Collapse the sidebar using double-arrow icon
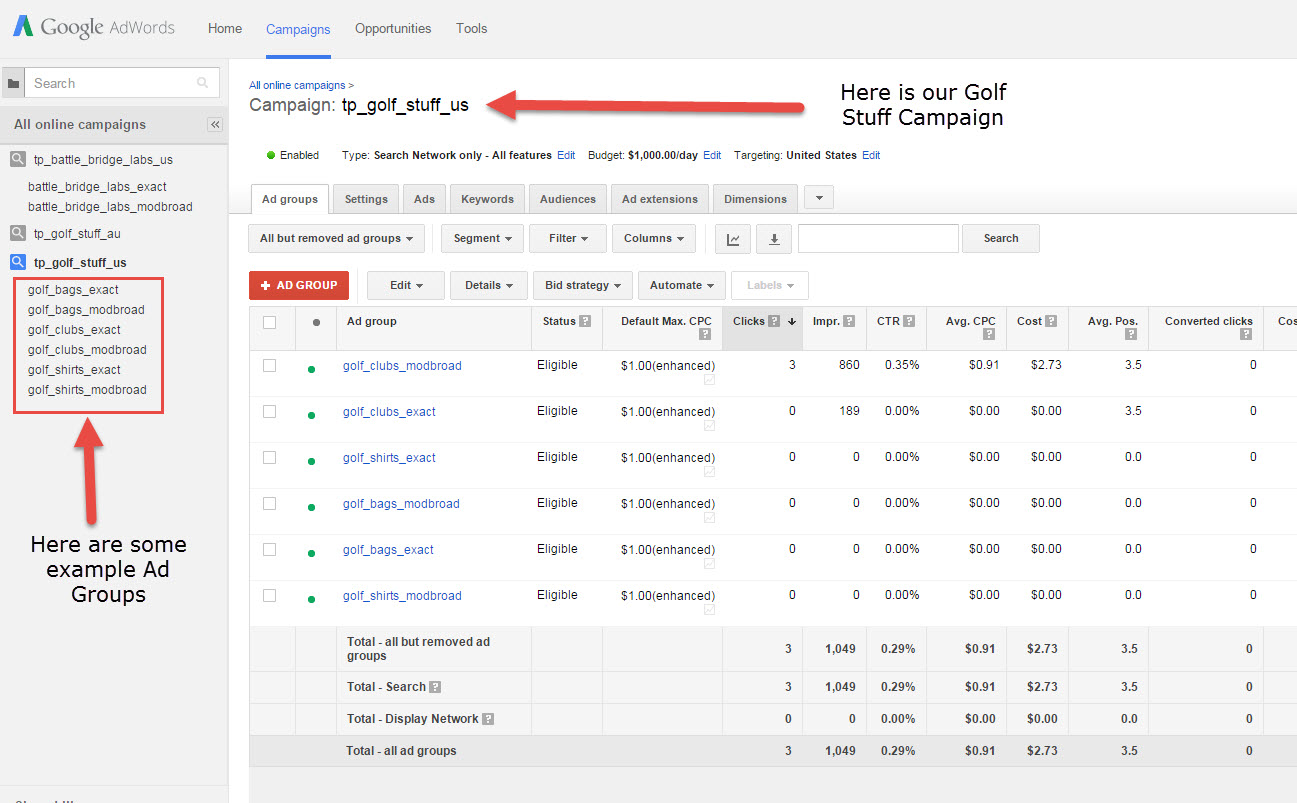The height and width of the screenshot is (803, 1297). coord(214,125)
